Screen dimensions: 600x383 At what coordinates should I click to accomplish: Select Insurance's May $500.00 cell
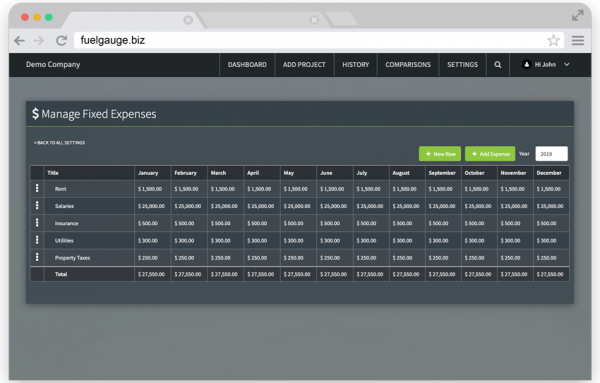[x=298, y=223]
